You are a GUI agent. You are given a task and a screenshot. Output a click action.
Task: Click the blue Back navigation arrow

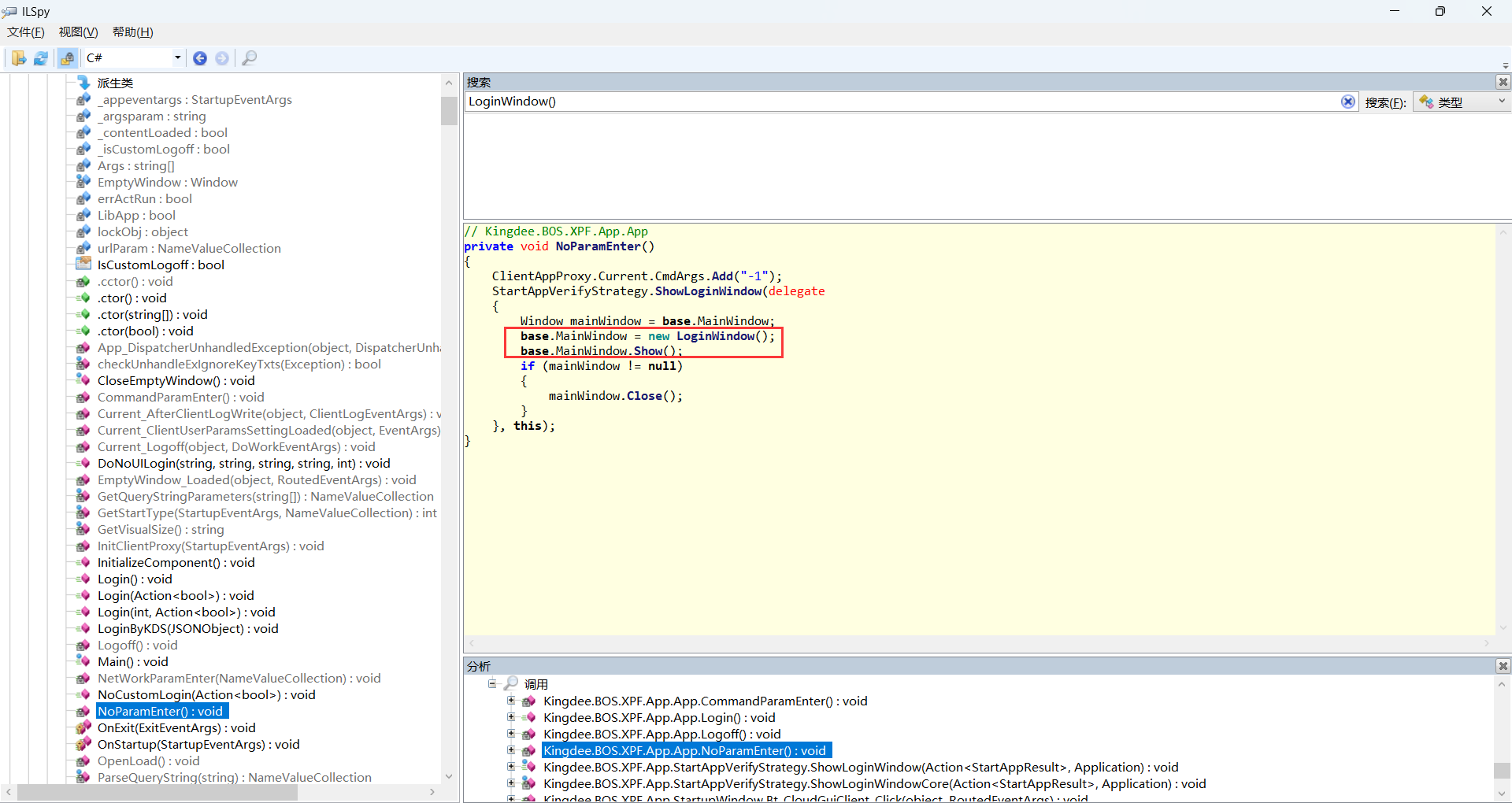pyautogui.click(x=200, y=58)
